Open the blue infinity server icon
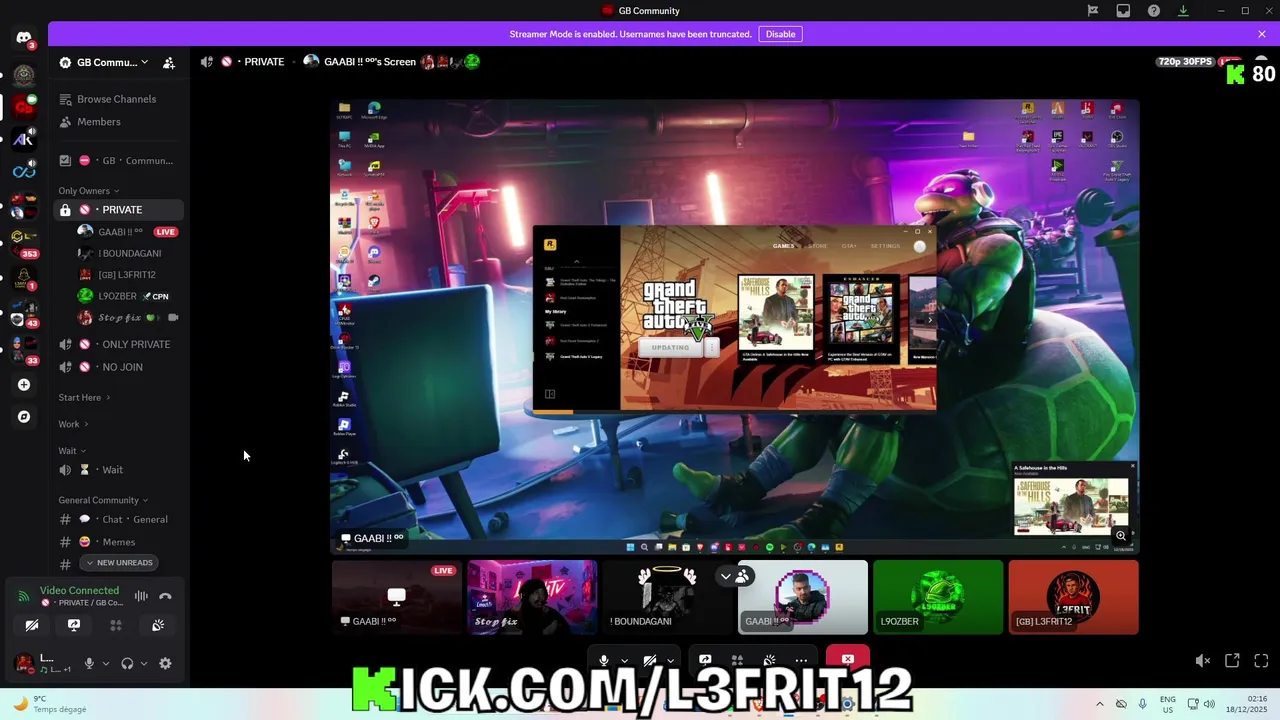Image resolution: width=1280 pixels, height=720 pixels. point(24,171)
